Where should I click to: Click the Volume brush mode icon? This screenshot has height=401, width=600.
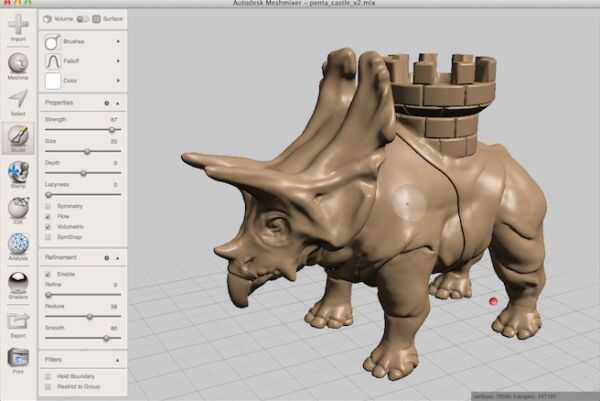tap(47, 19)
